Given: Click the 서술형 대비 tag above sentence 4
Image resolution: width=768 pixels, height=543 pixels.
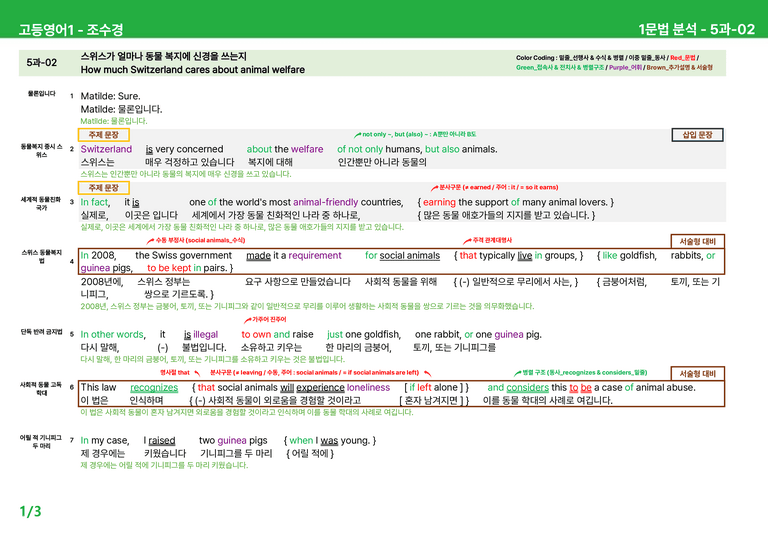Looking at the screenshot, I should [x=697, y=241].
